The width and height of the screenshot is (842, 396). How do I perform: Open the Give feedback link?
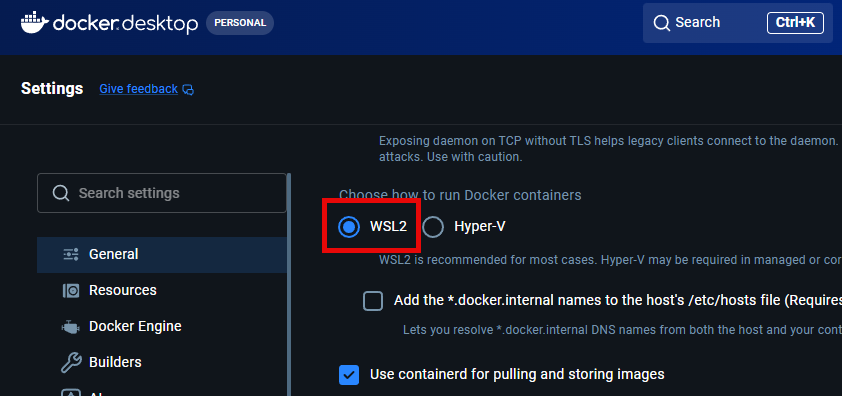(139, 89)
